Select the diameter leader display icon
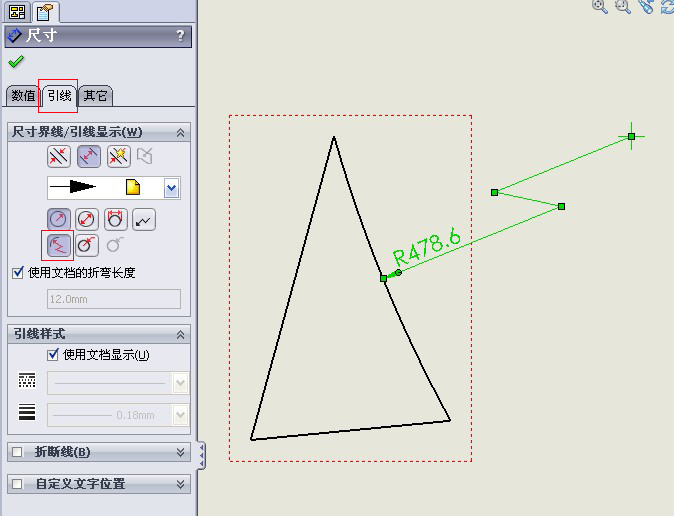This screenshot has width=674, height=516. point(87,220)
